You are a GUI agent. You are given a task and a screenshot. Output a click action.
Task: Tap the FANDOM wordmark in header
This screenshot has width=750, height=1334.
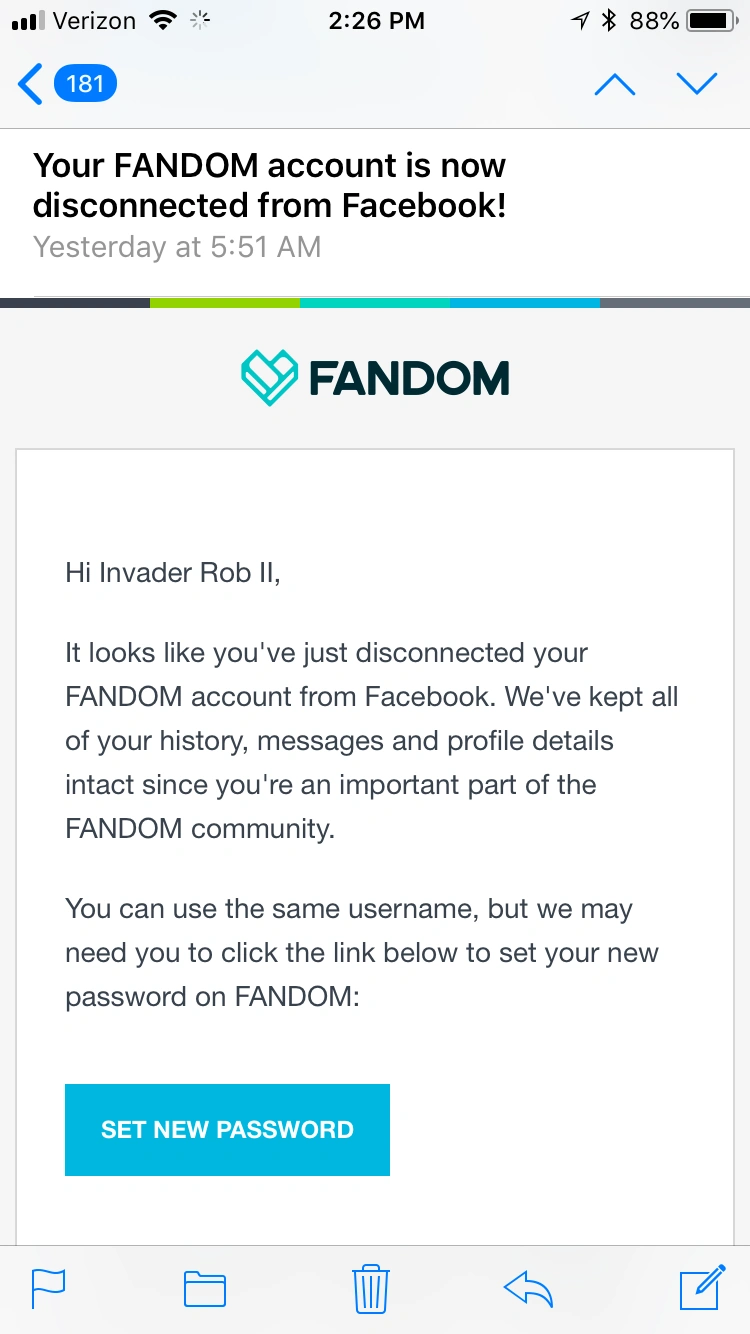[x=409, y=379]
